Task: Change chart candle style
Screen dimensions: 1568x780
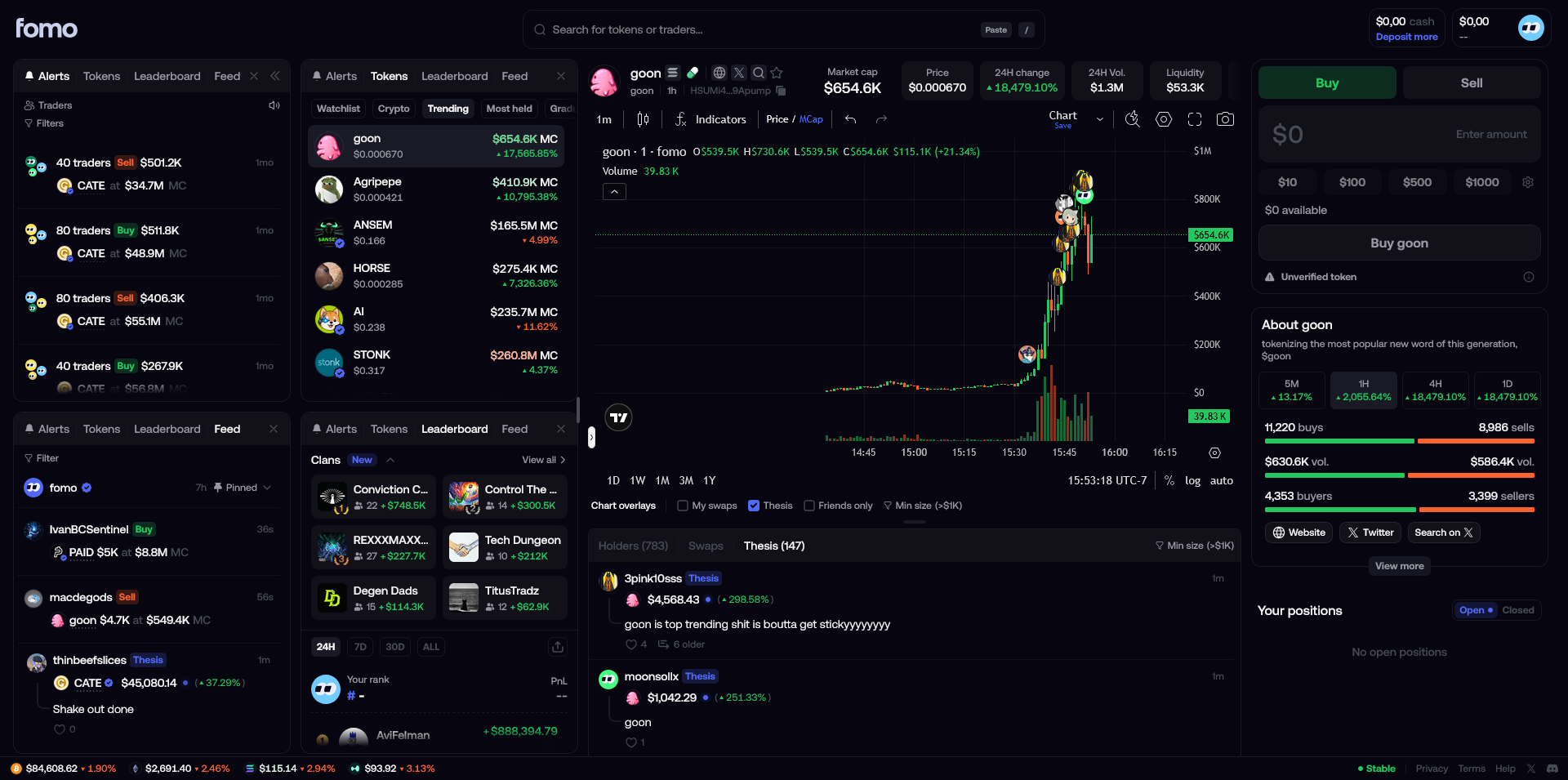Action: tap(643, 119)
